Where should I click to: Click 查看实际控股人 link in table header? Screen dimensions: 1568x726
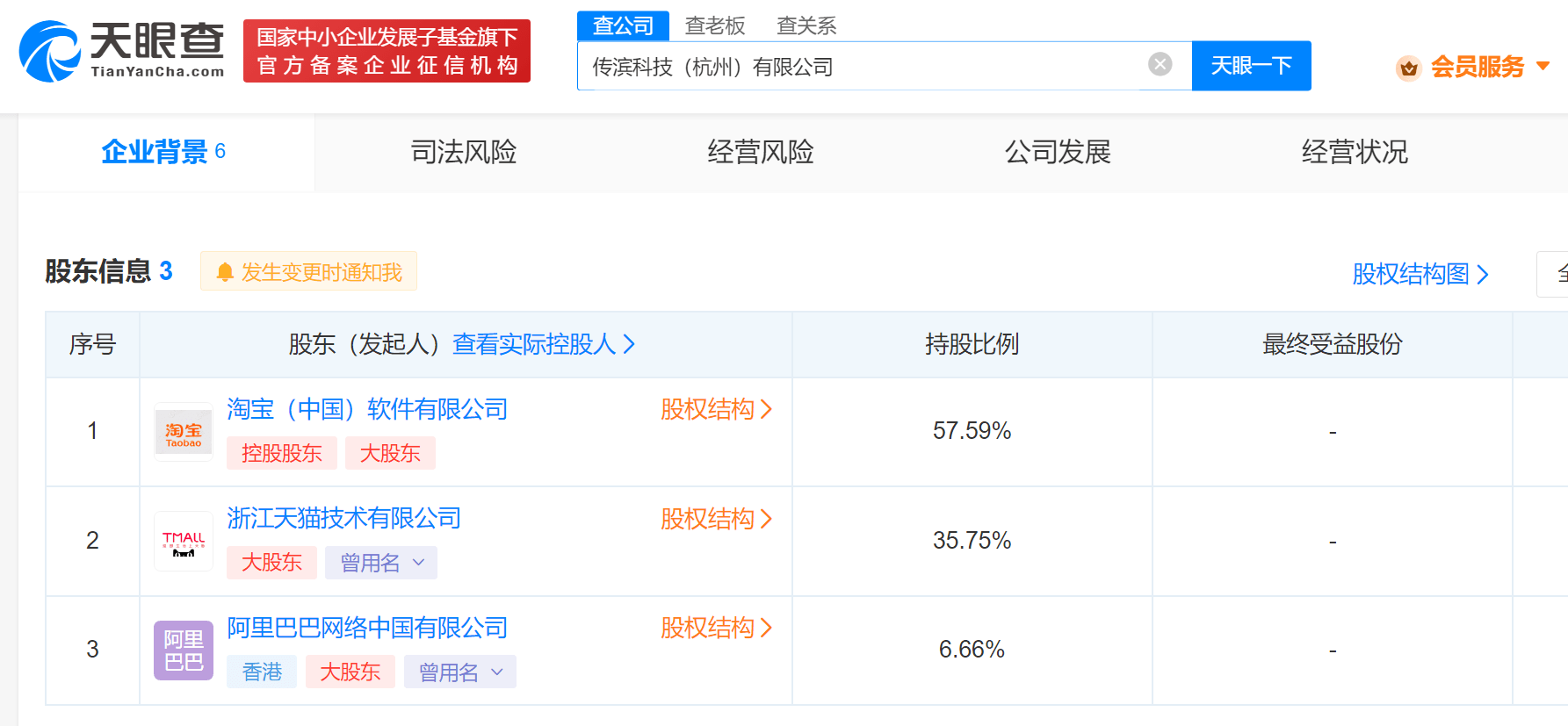(x=543, y=344)
